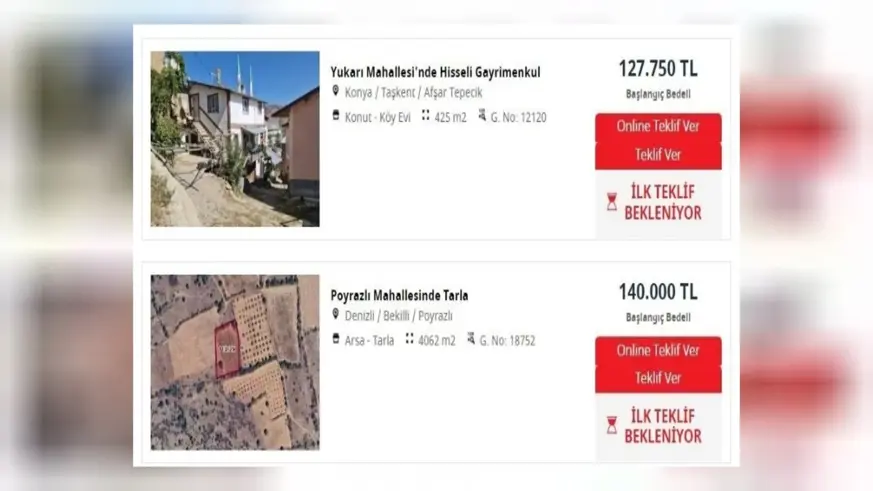This screenshot has width=873, height=491.
Task: Click listing number icon beside G. No: 12120
Action: click(482, 115)
